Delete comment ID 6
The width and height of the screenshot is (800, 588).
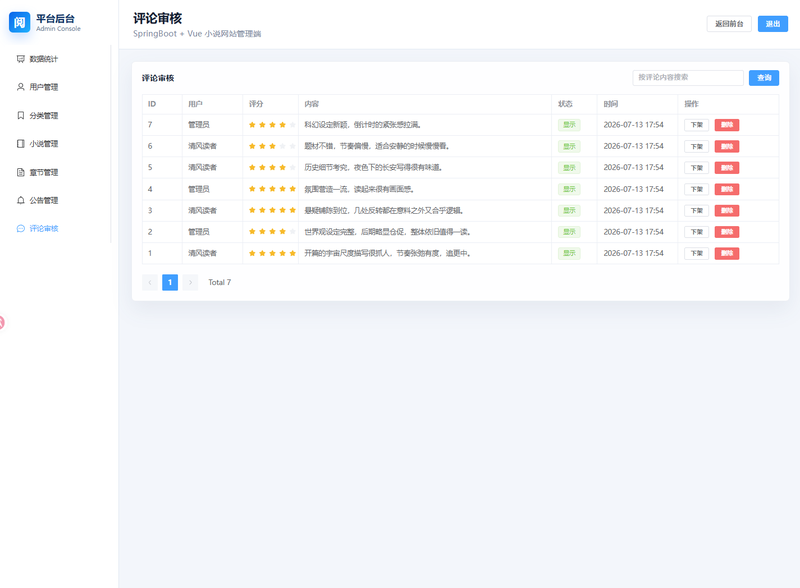click(727, 146)
